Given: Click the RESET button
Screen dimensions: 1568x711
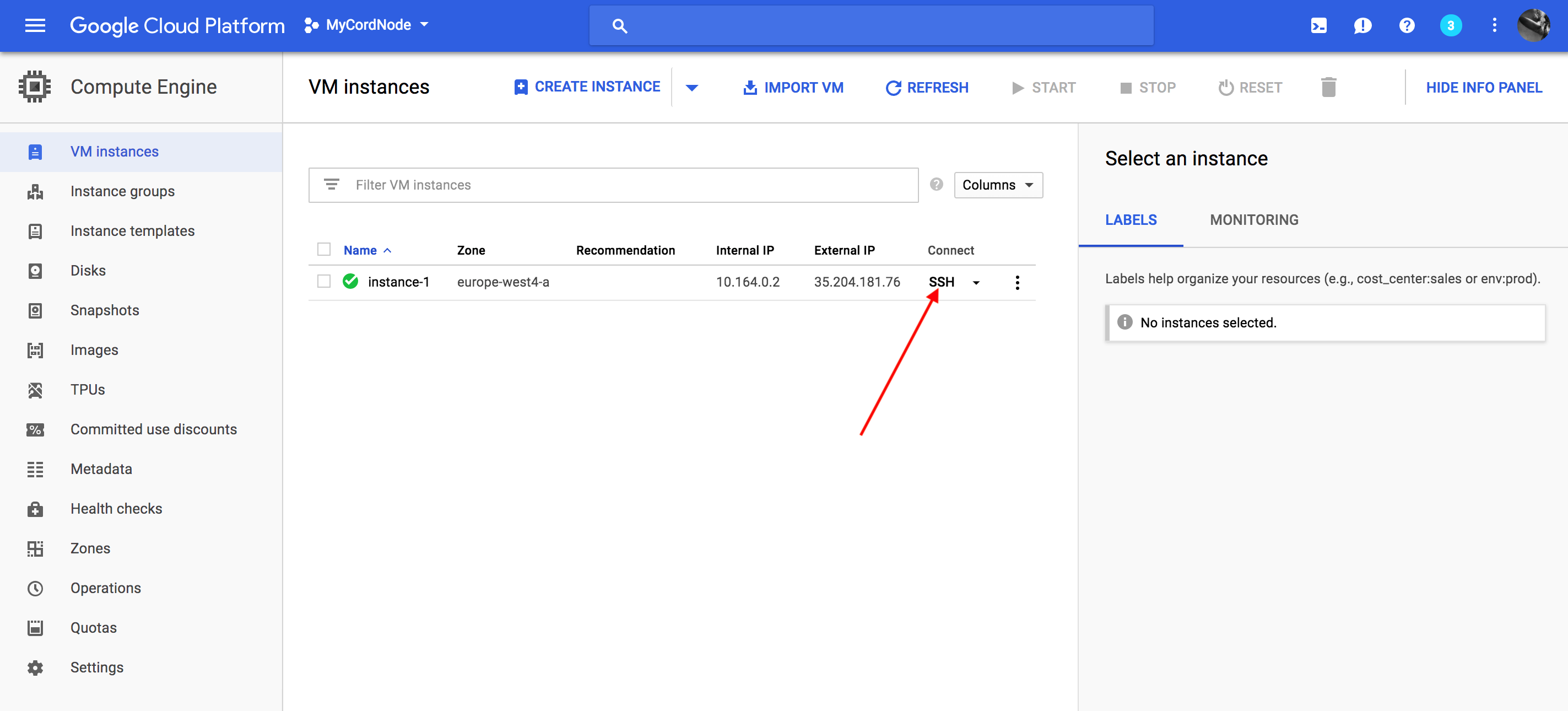Looking at the screenshot, I should (x=1250, y=88).
